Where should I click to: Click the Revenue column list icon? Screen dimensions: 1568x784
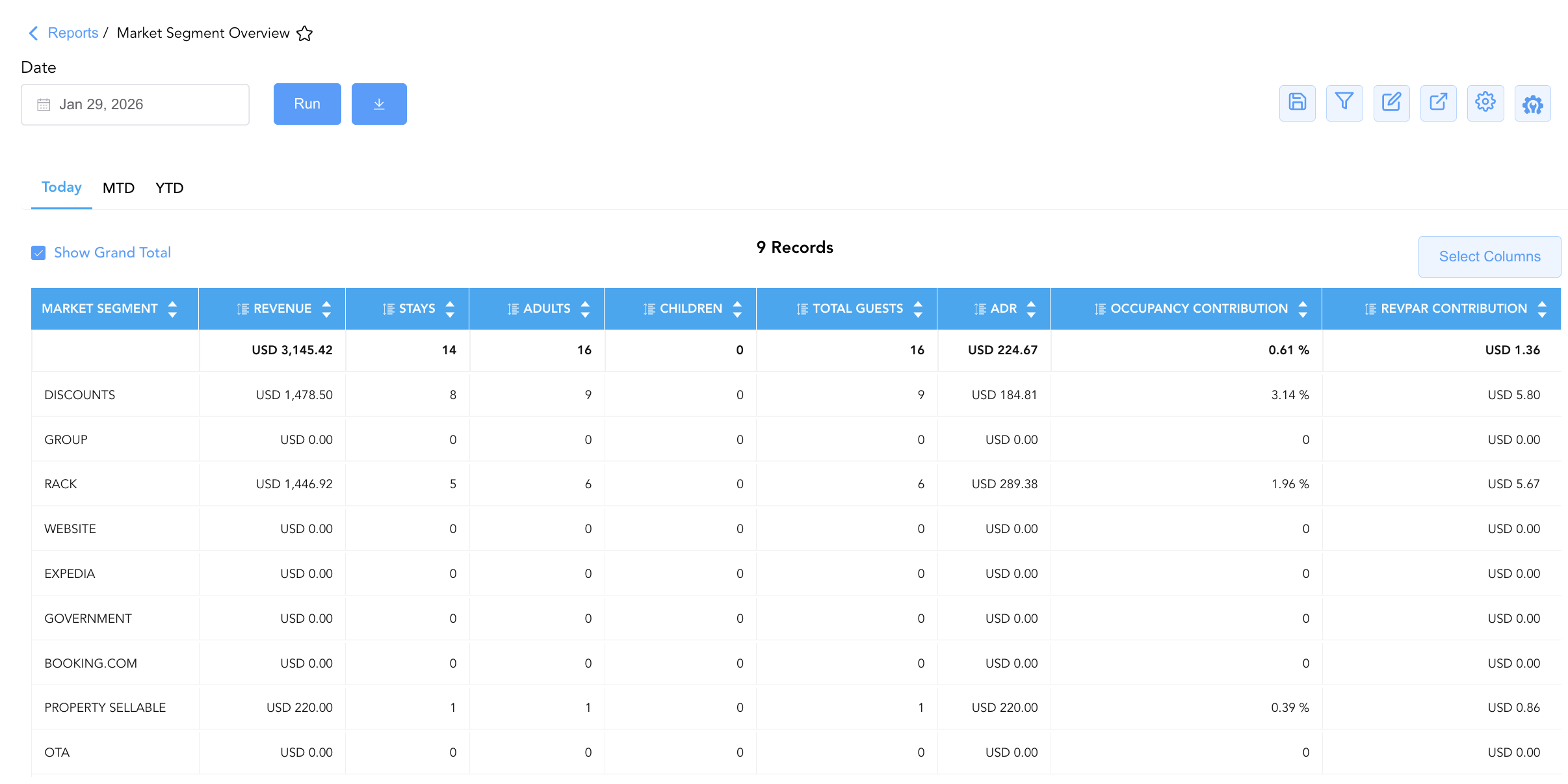243,309
